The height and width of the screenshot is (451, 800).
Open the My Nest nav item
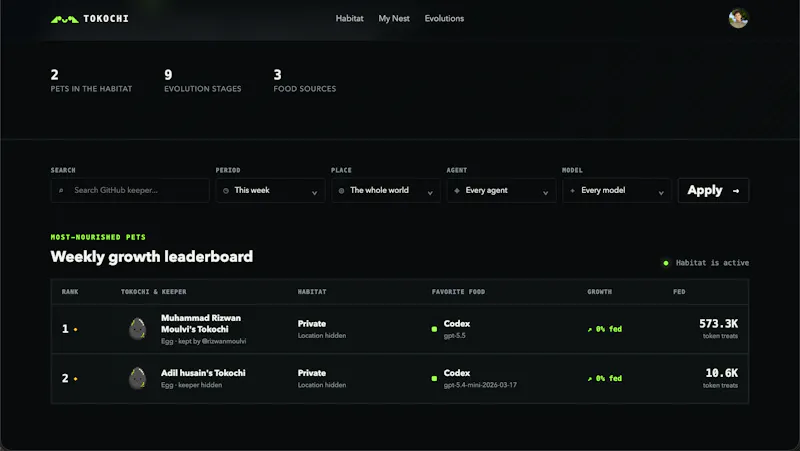click(394, 18)
